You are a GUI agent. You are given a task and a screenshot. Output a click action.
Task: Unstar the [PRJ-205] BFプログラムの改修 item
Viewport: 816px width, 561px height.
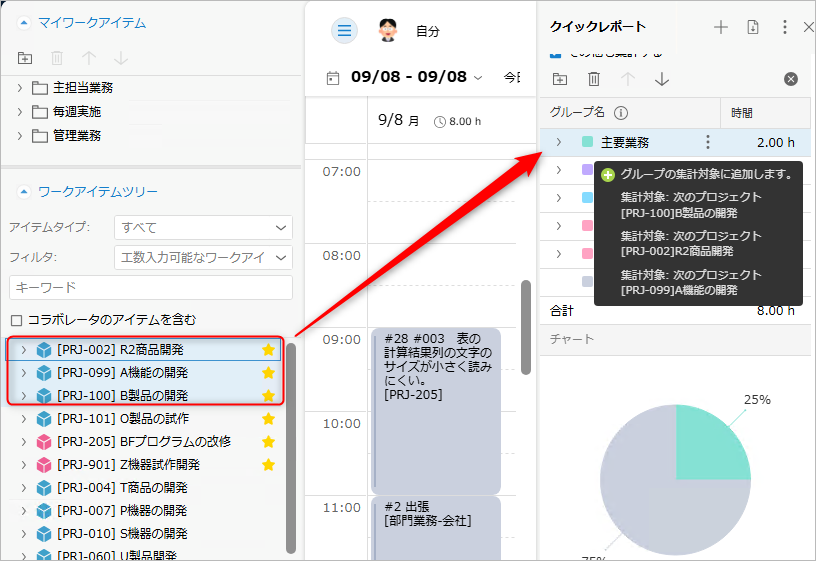(x=268, y=442)
